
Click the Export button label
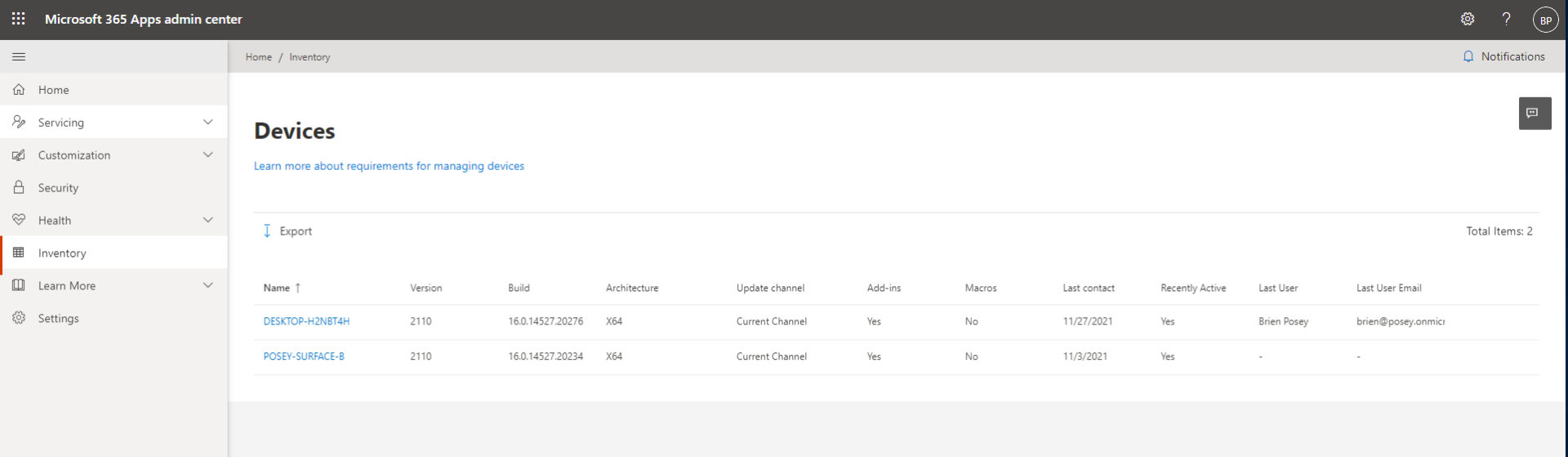point(296,231)
